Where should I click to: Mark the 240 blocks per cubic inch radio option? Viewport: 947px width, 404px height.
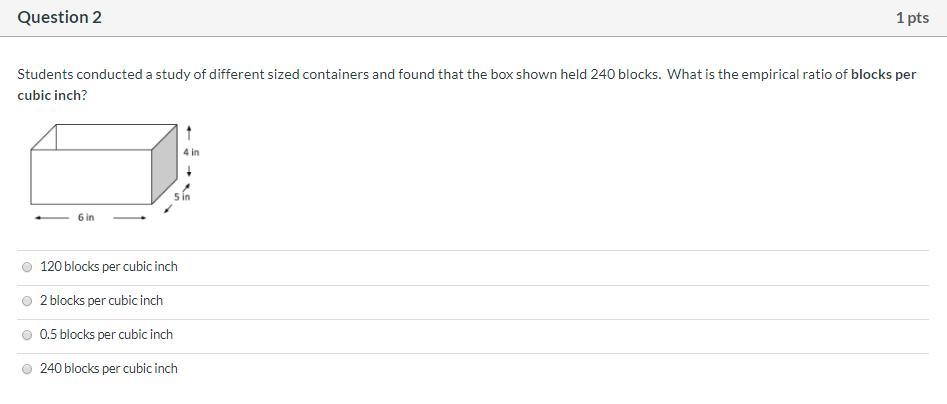pyautogui.click(x=27, y=369)
